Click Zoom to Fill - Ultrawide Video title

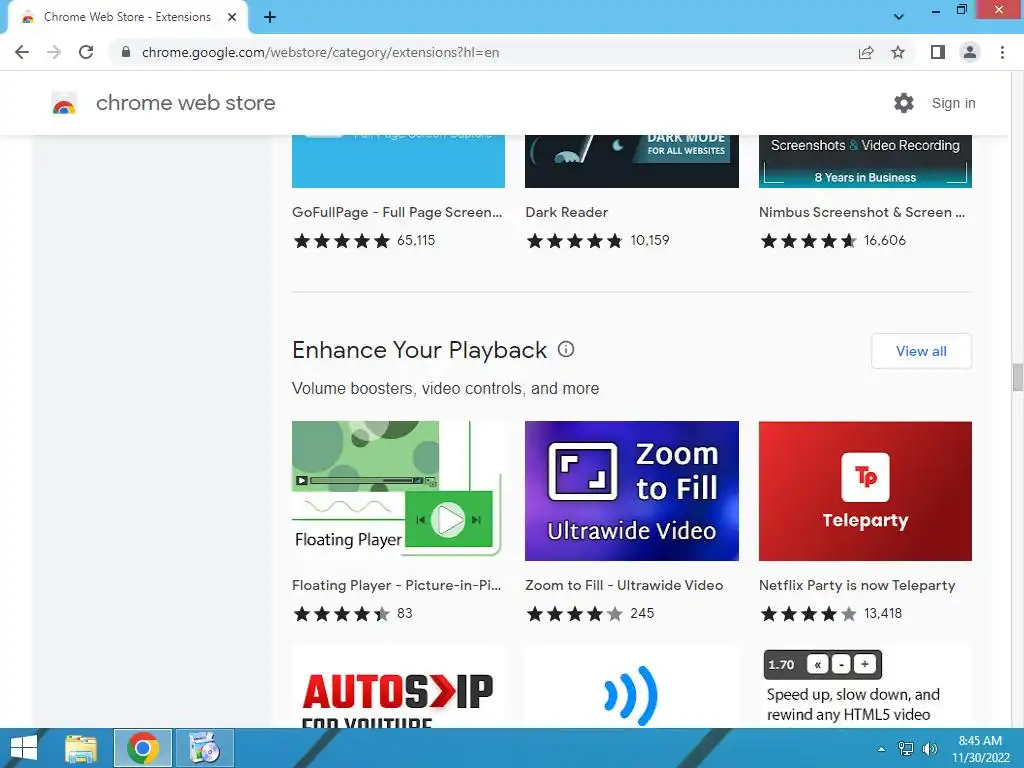(624, 585)
